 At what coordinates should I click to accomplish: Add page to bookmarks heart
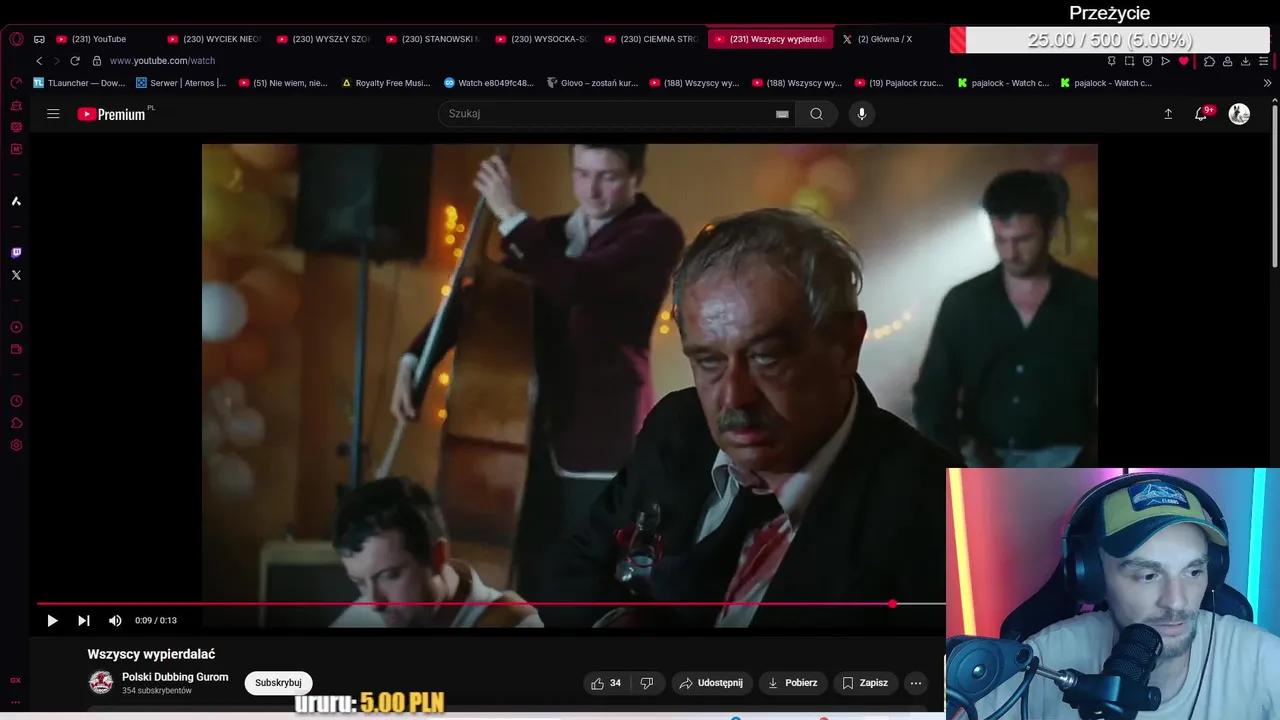pyautogui.click(x=1184, y=61)
